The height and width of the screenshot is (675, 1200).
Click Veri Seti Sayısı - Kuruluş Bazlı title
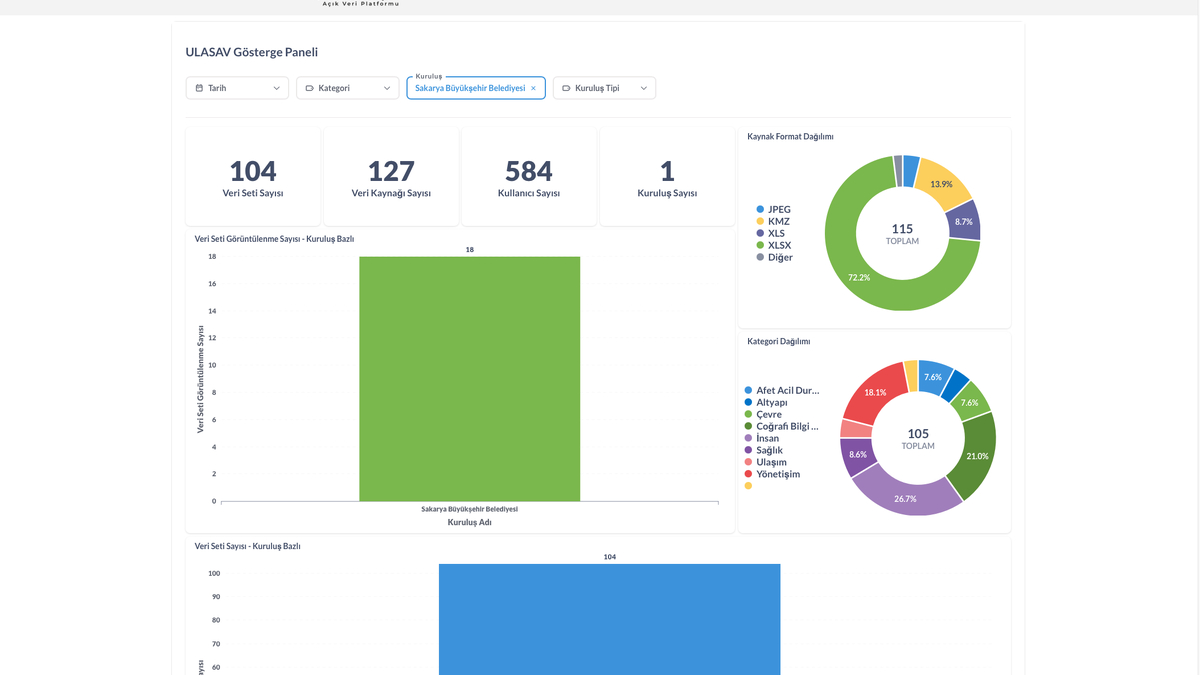[x=247, y=546]
